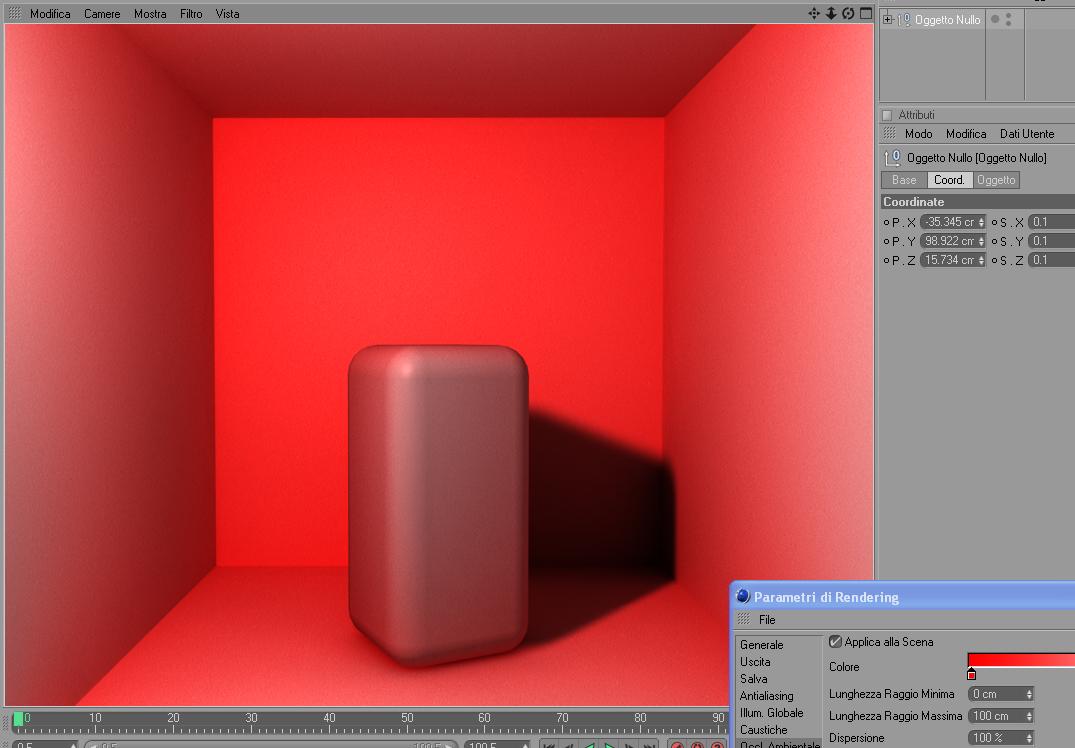Click the P . Y value stepper arrows
Image resolution: width=1075 pixels, height=748 pixels.
[x=981, y=241]
